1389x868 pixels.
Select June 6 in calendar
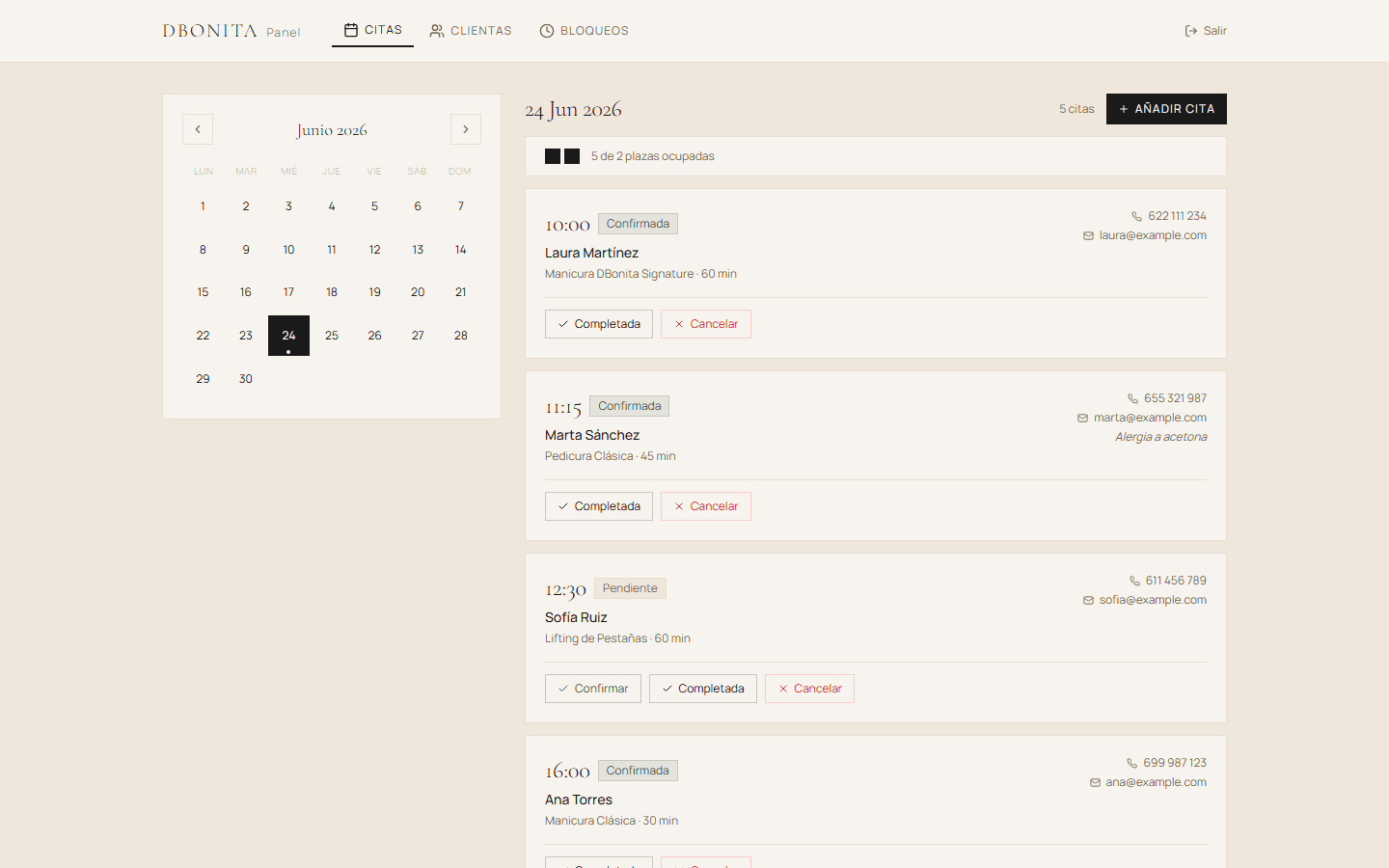tap(418, 206)
